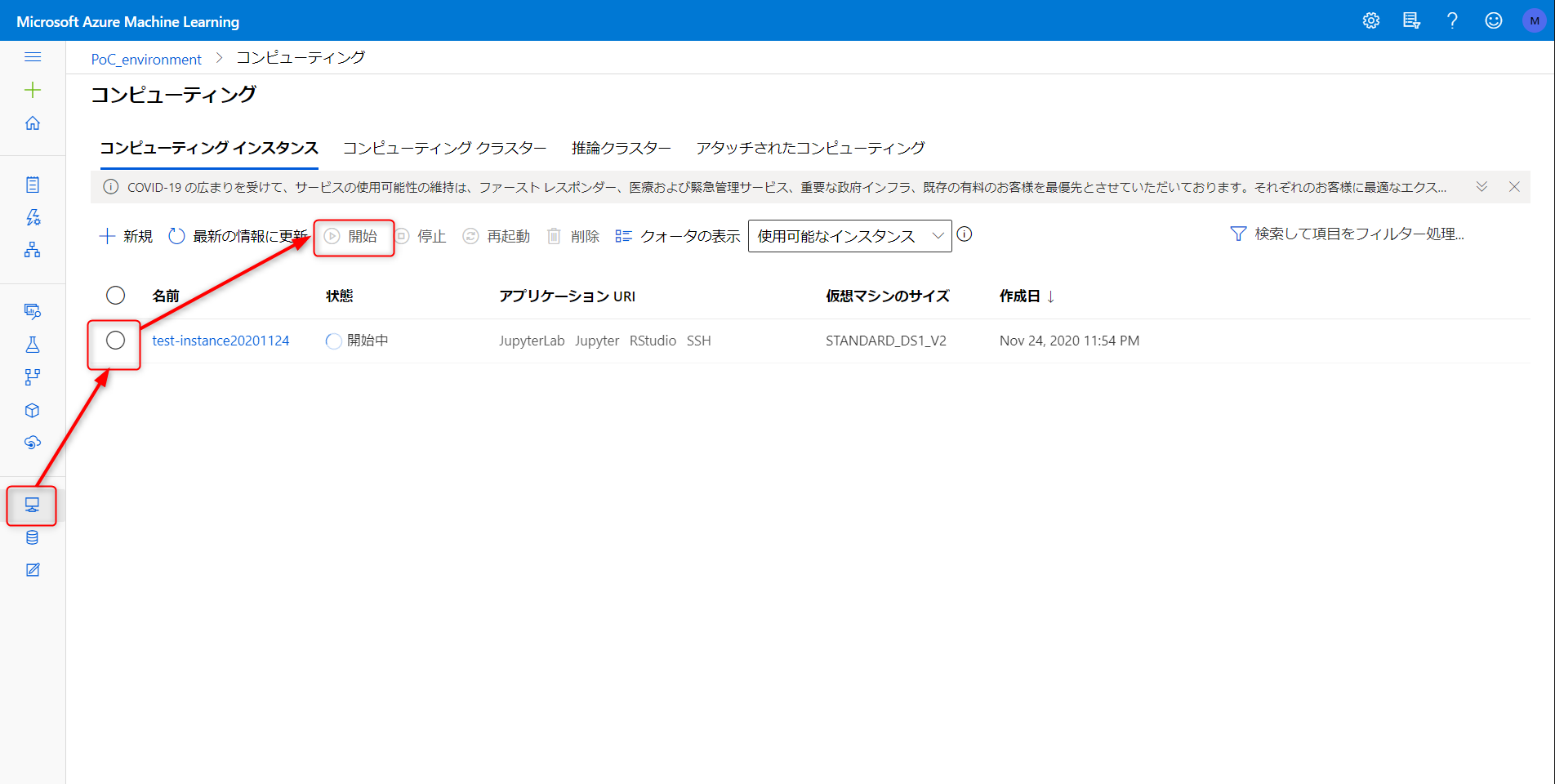Toggle the hamburger navigation menu

[x=33, y=56]
